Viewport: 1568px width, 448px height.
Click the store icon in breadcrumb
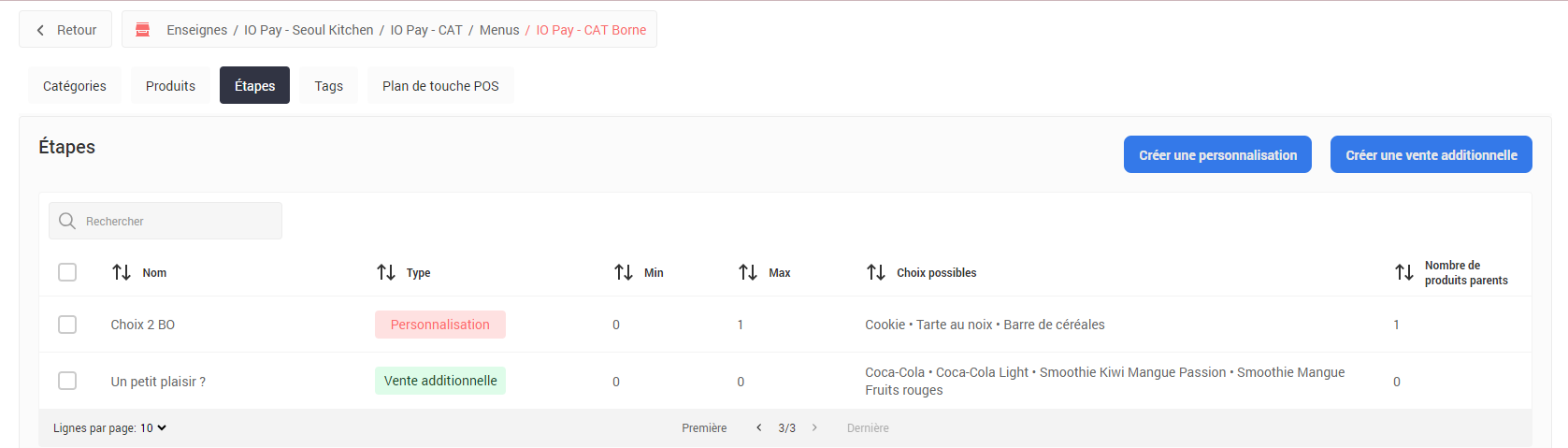coord(143,30)
